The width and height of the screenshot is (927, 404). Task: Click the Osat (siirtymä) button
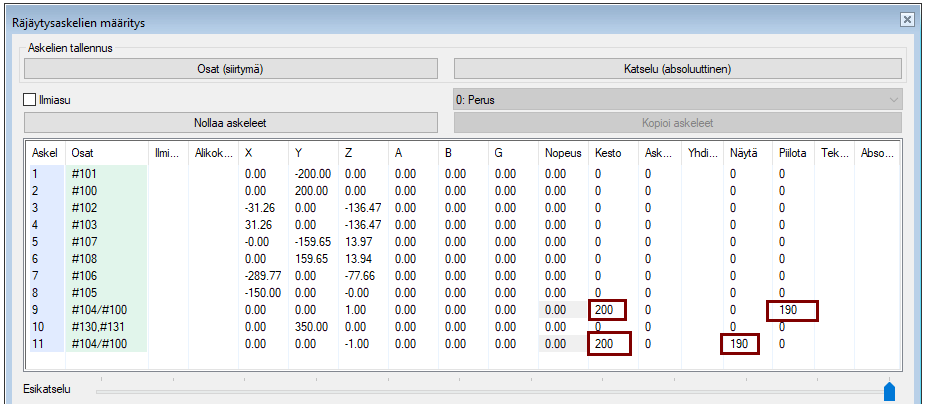[231, 68]
